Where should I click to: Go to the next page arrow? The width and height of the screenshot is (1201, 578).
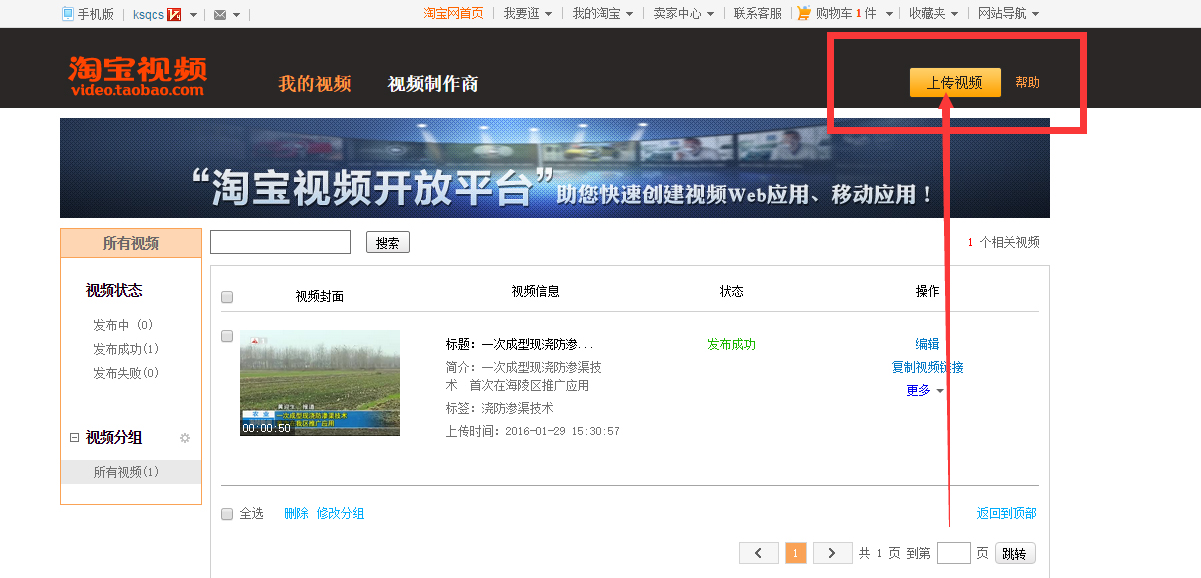coord(832,553)
